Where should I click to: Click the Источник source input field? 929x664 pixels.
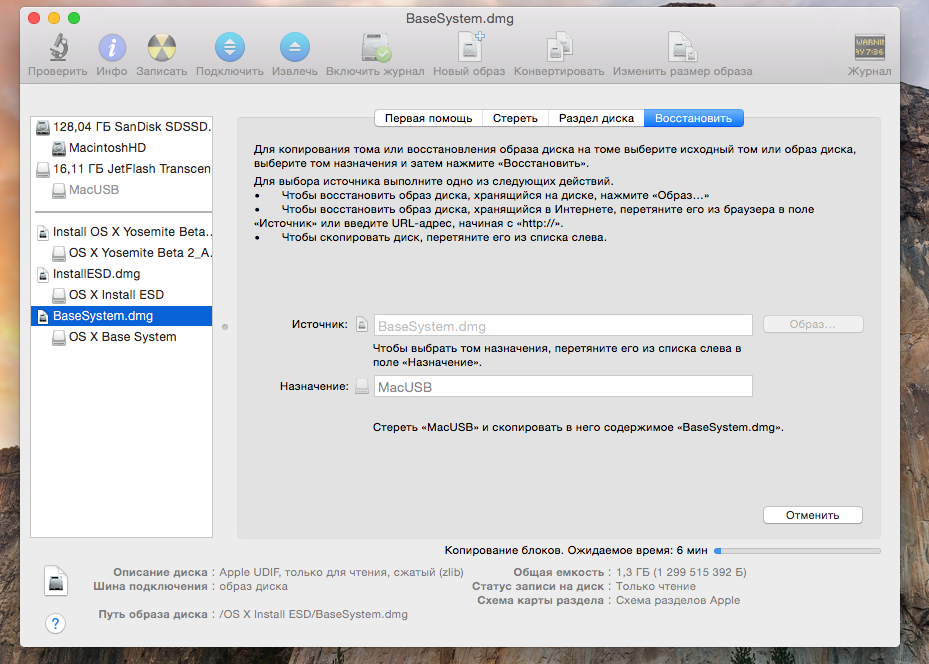(563, 326)
